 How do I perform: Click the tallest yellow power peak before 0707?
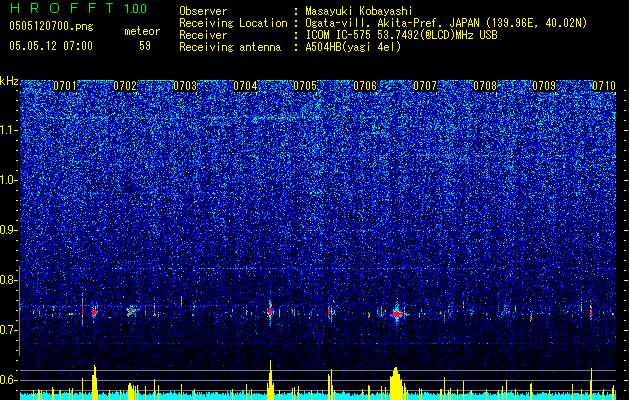[396, 384]
